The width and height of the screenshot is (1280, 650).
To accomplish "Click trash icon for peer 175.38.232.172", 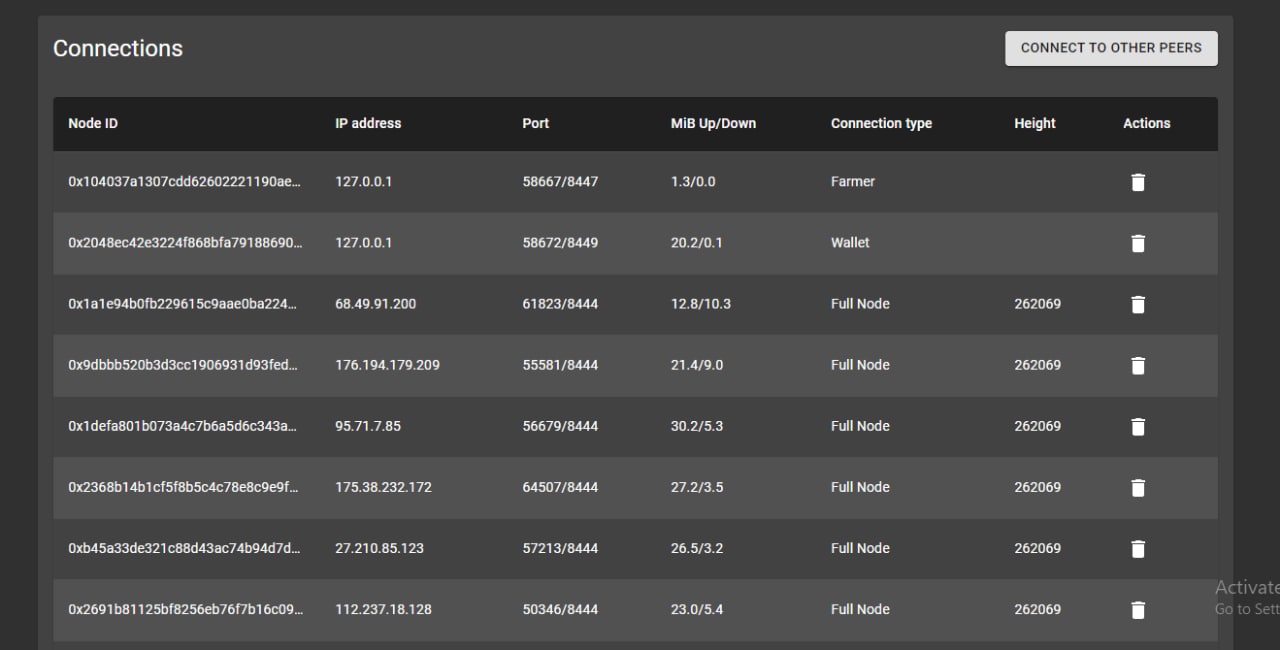I will coord(1137,487).
